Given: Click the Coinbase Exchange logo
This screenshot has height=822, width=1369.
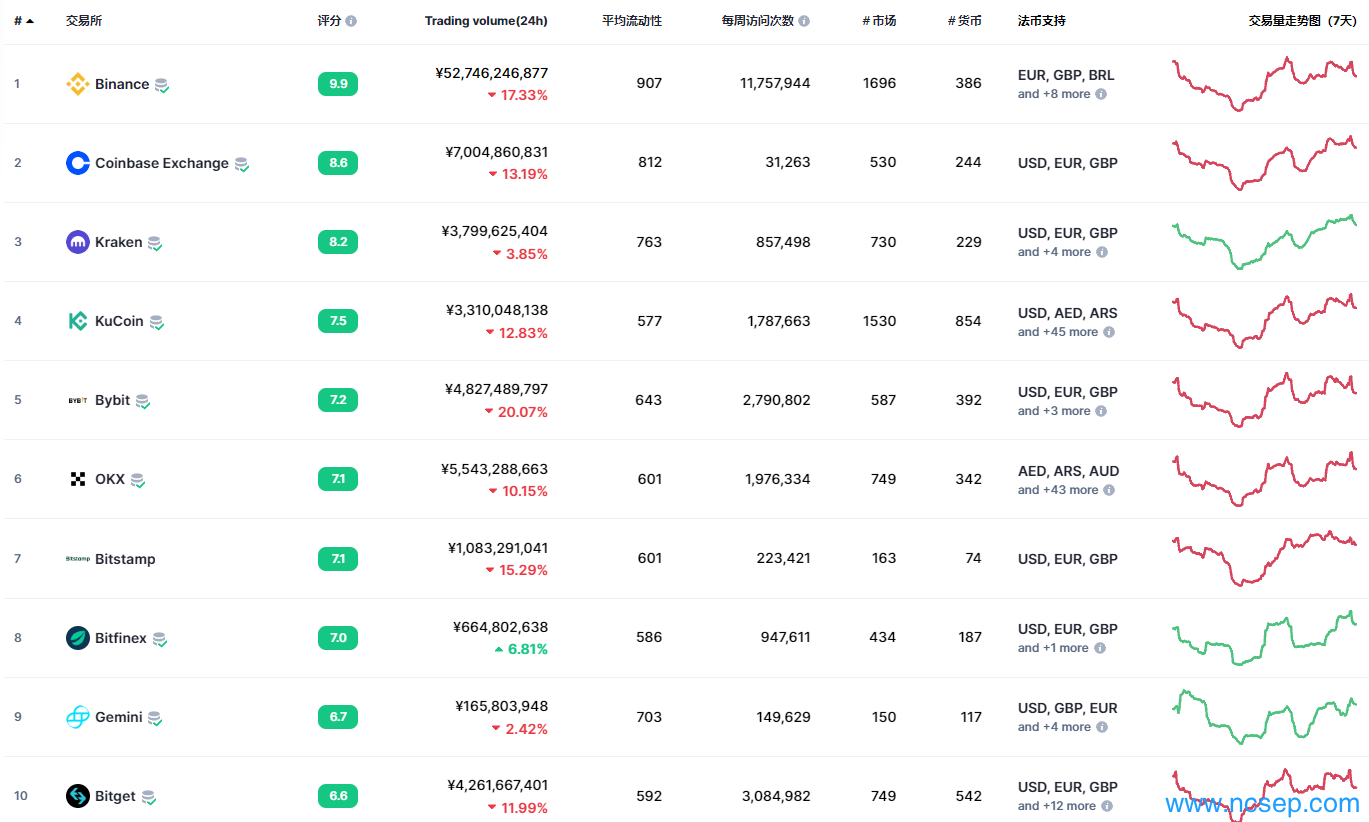Looking at the screenshot, I should coord(78,163).
